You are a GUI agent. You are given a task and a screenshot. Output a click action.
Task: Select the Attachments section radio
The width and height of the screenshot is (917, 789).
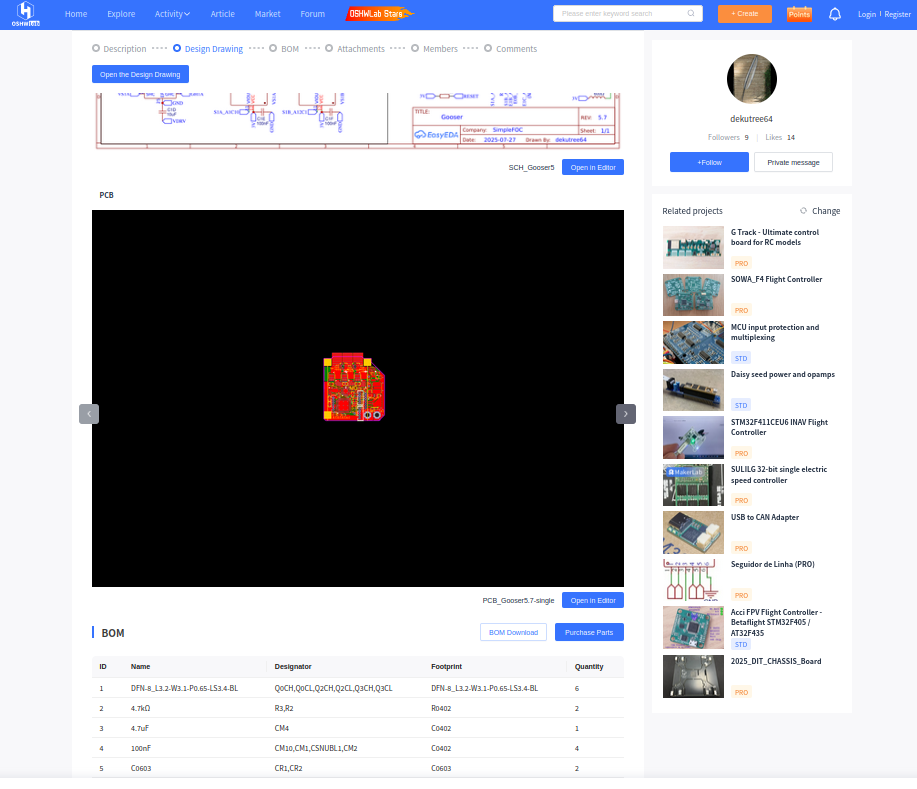coord(329,48)
